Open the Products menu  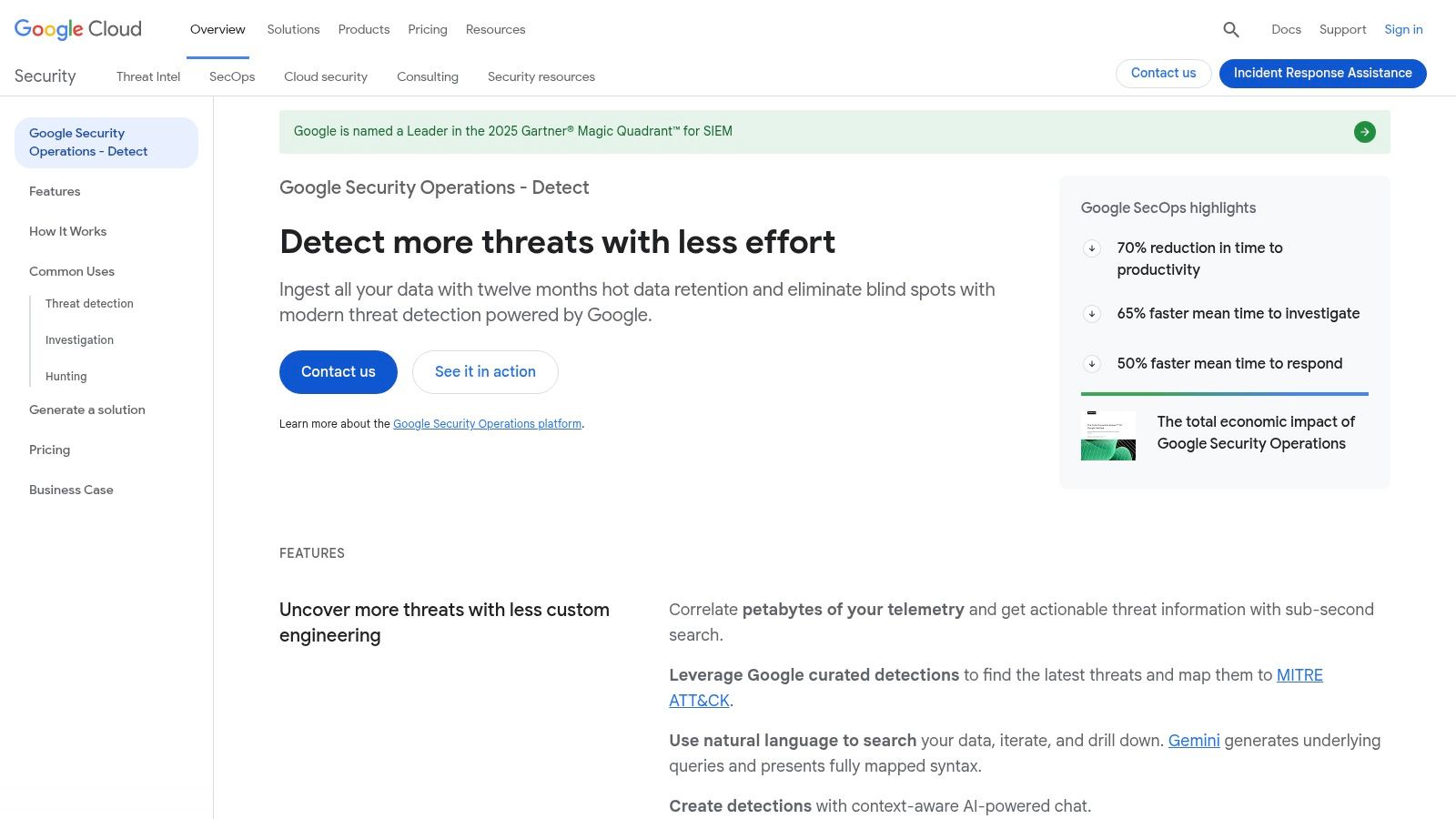[x=364, y=29]
